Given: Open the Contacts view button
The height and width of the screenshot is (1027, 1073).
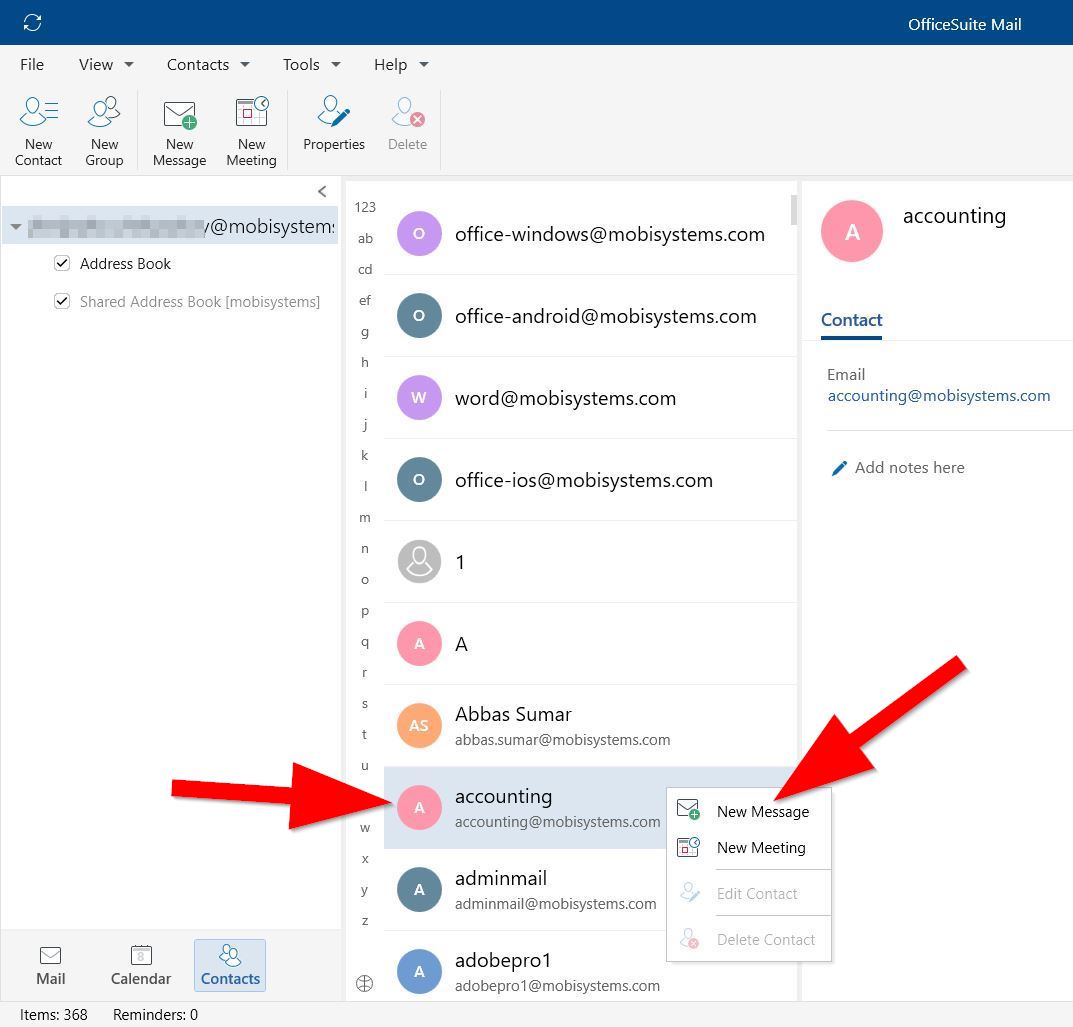Looking at the screenshot, I should pyautogui.click(x=230, y=965).
